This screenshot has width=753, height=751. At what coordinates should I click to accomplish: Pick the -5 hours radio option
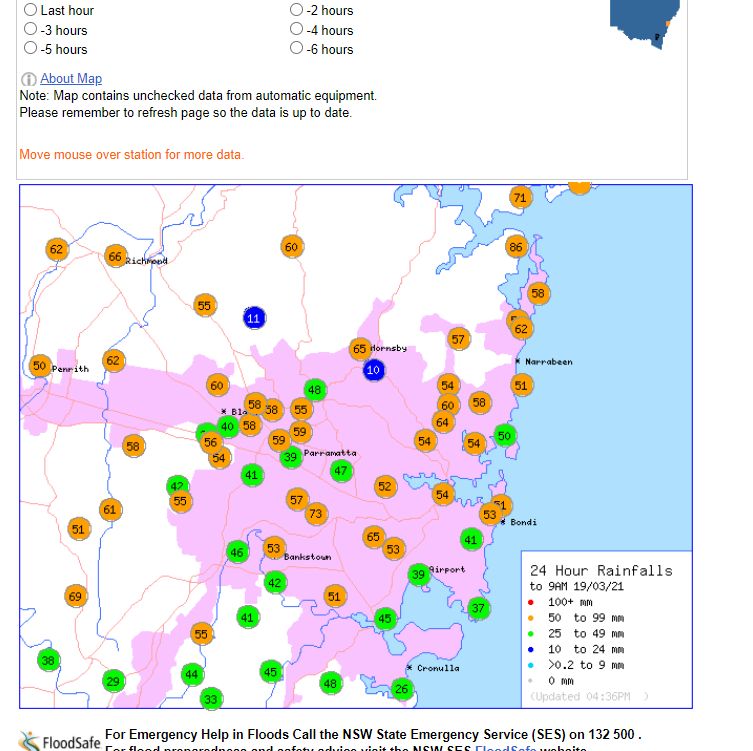coord(30,48)
